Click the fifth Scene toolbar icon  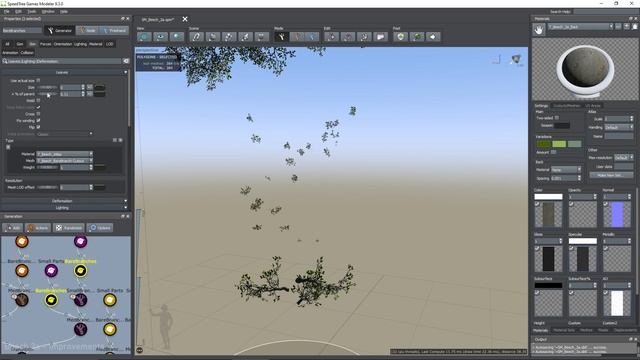pyautogui.click(x=262, y=37)
